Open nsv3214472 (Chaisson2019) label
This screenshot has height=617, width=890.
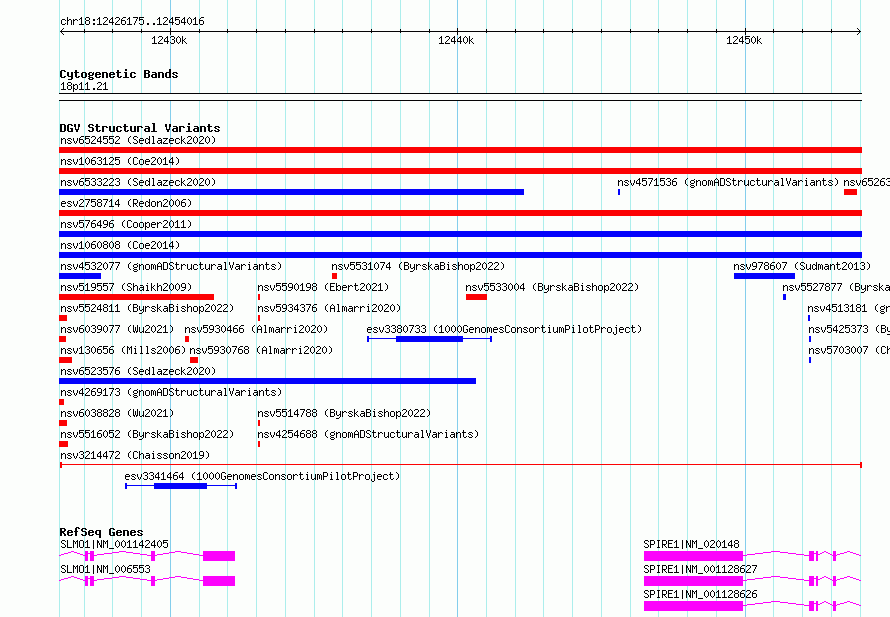point(135,455)
